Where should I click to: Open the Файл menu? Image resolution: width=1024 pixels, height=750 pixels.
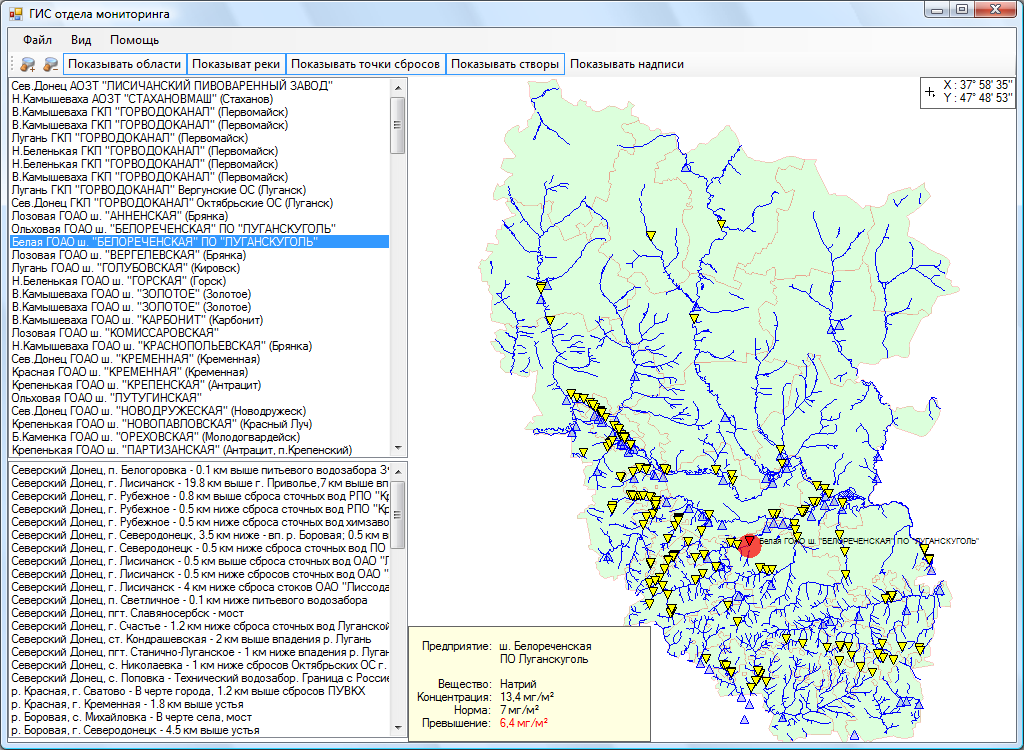point(37,40)
